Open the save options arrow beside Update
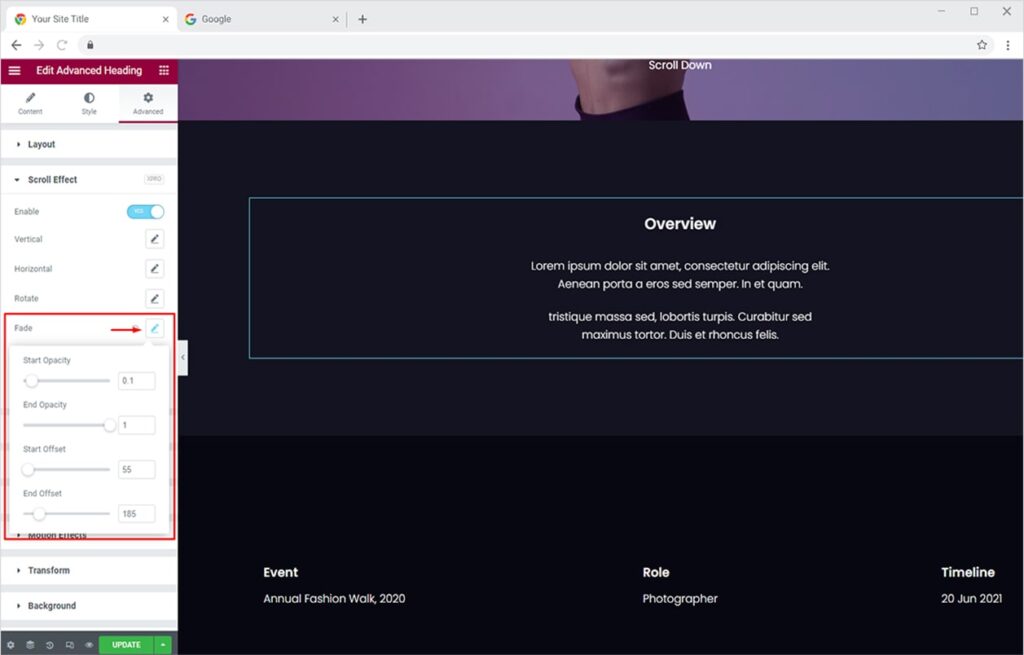The width and height of the screenshot is (1024, 655). [163, 645]
